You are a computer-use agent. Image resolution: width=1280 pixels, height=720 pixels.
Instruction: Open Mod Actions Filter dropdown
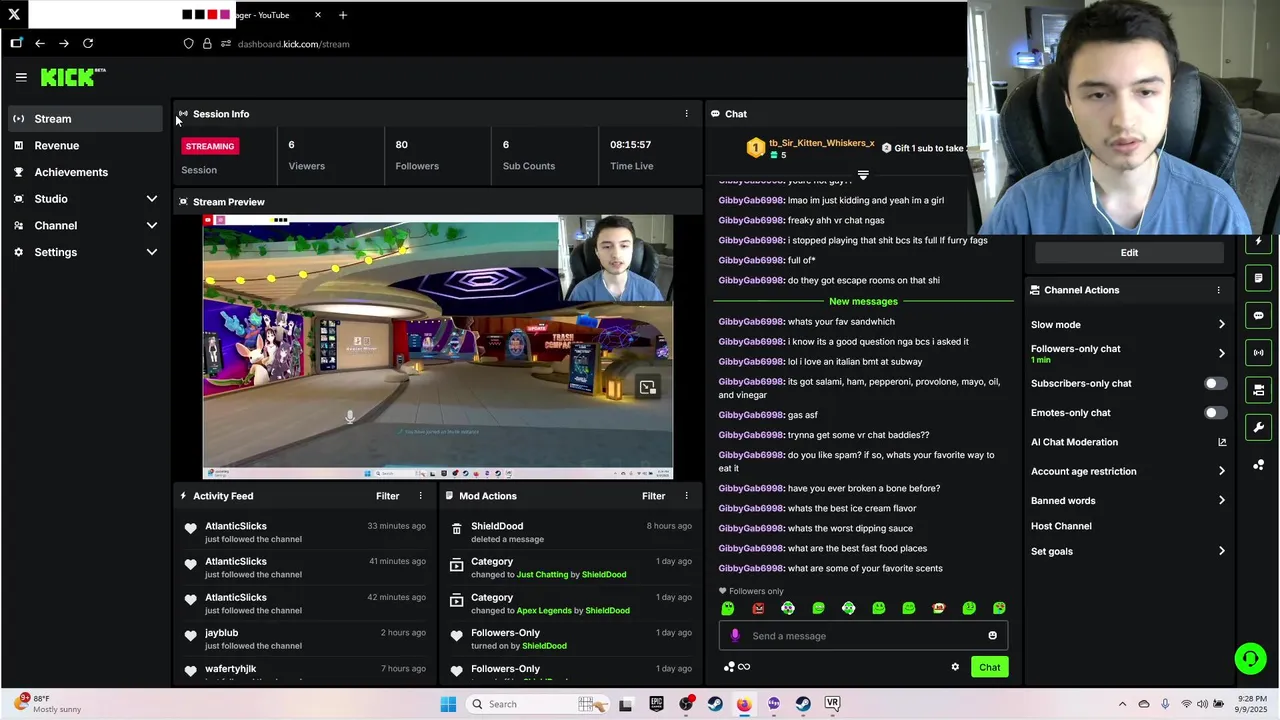point(653,496)
